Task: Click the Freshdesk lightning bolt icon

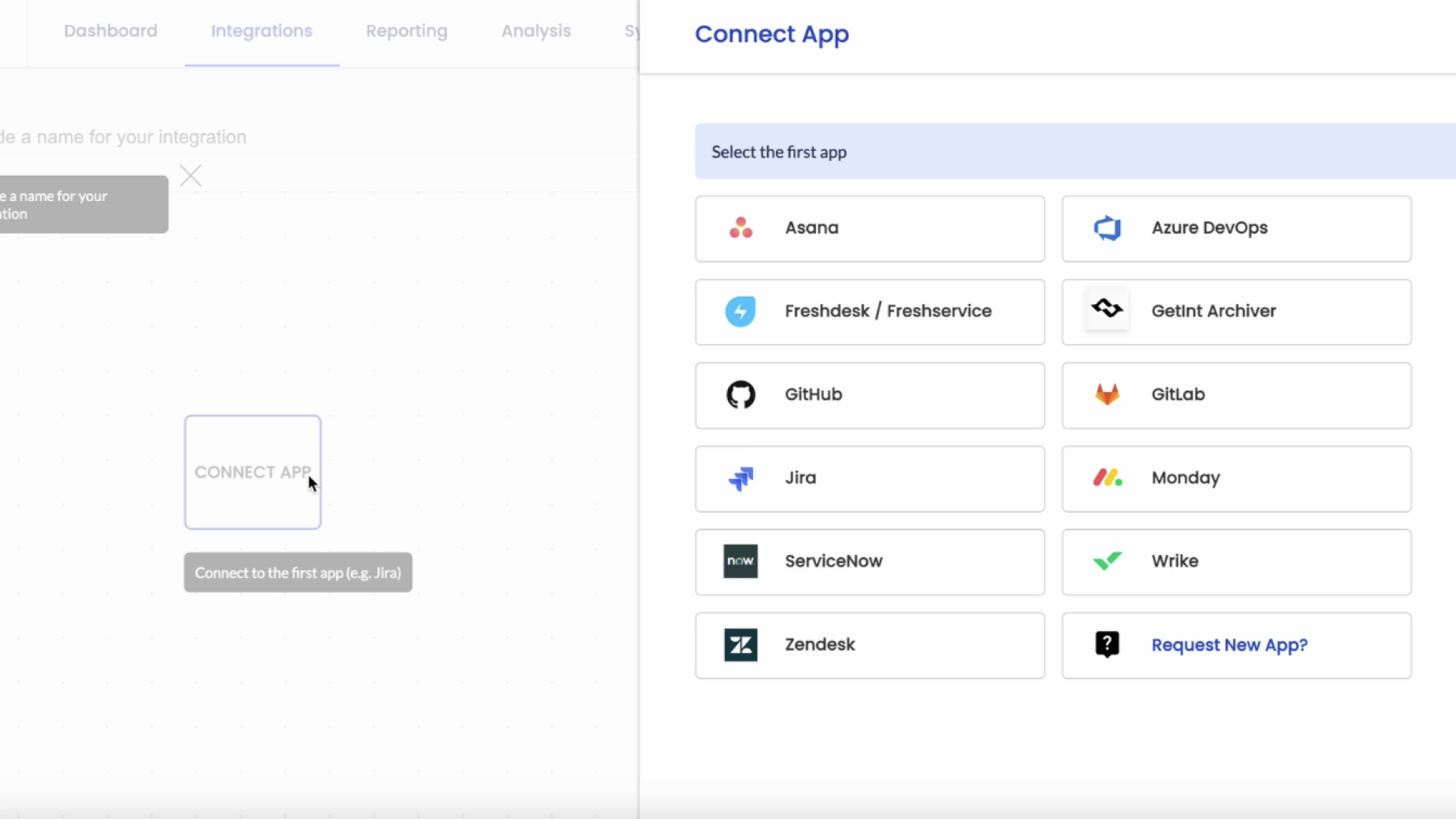Action: coord(741,311)
